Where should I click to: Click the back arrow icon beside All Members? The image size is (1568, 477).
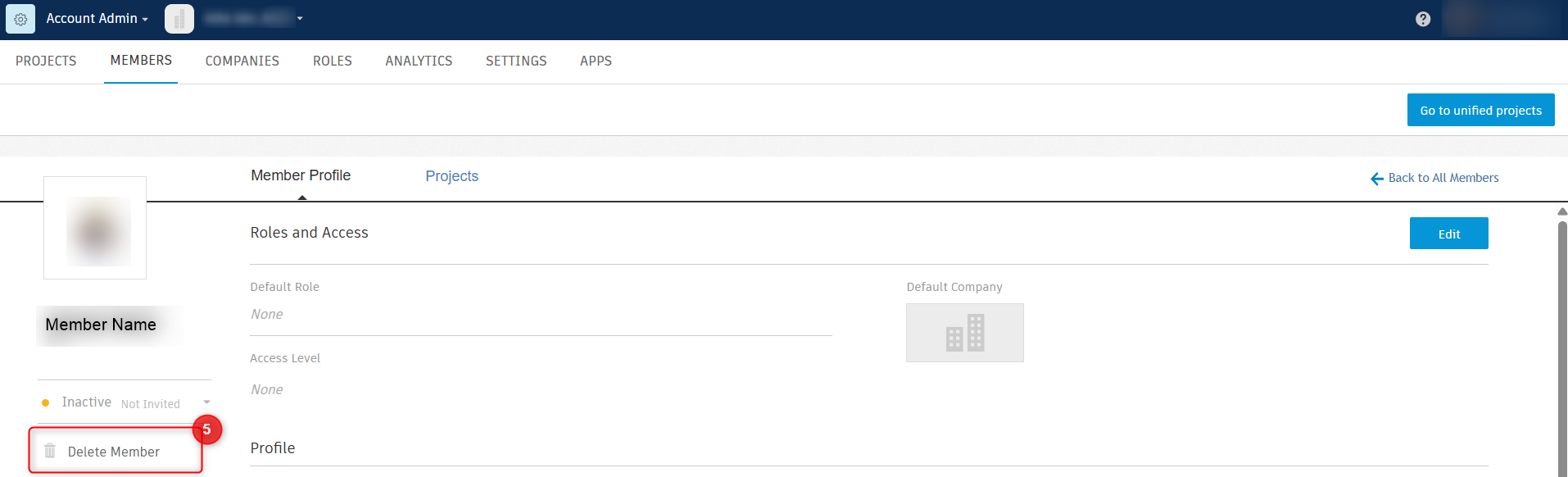pyautogui.click(x=1377, y=179)
